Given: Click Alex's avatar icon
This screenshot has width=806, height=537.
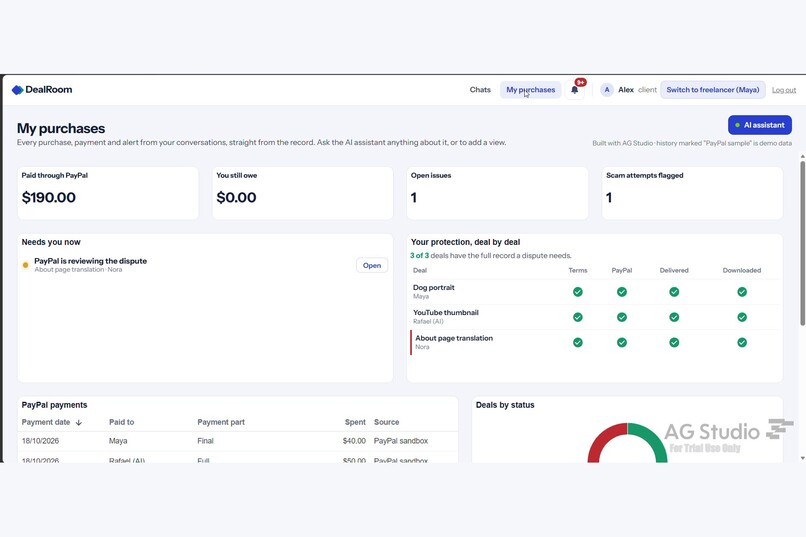Looking at the screenshot, I should tap(607, 89).
